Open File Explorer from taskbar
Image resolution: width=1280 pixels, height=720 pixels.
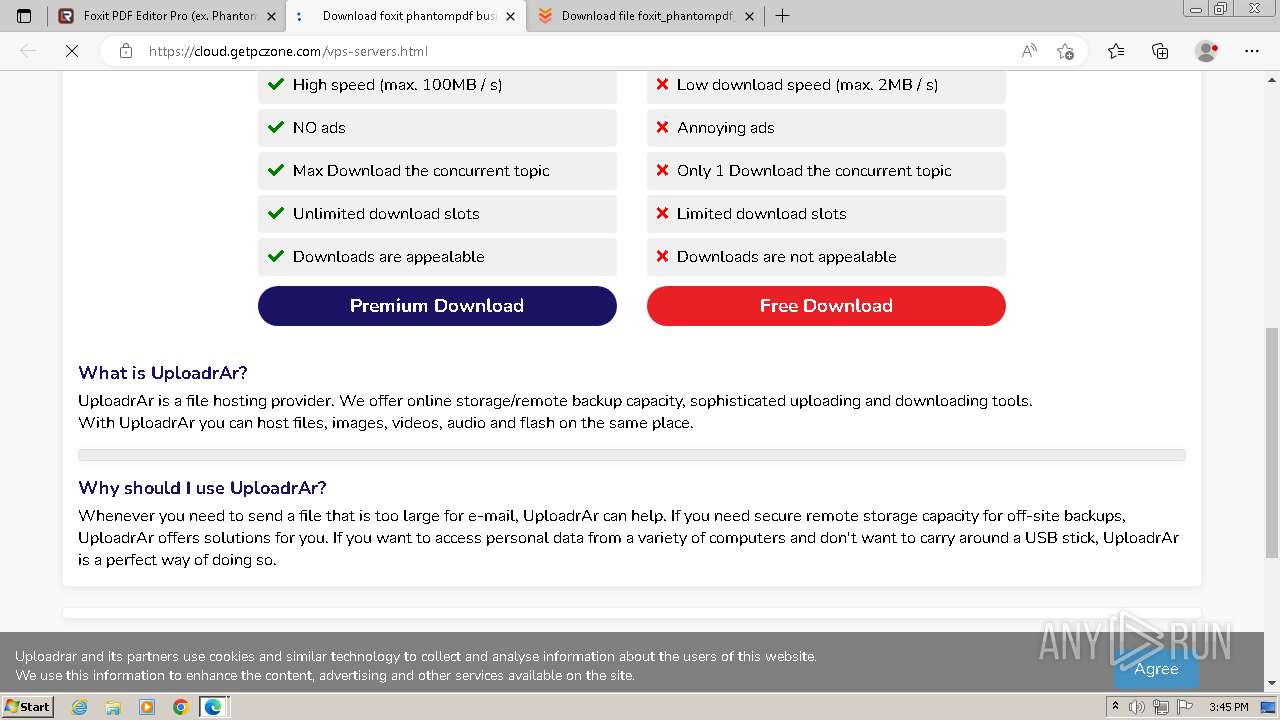(x=113, y=707)
